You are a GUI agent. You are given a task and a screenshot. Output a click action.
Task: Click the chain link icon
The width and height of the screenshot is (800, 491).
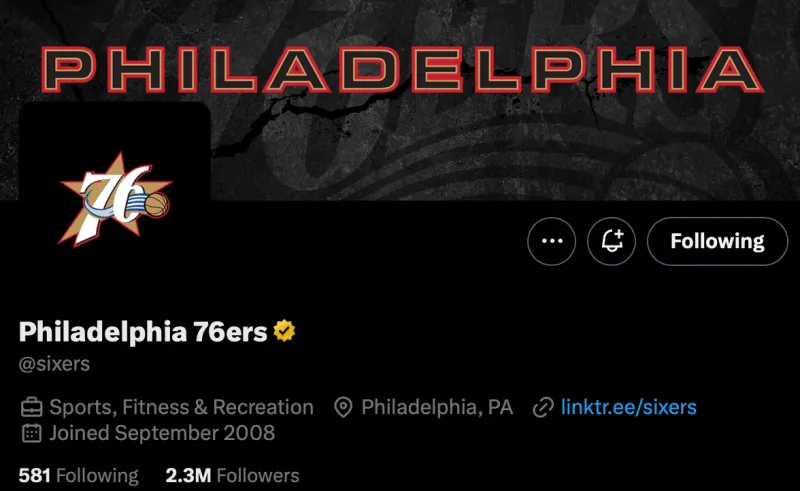(543, 407)
